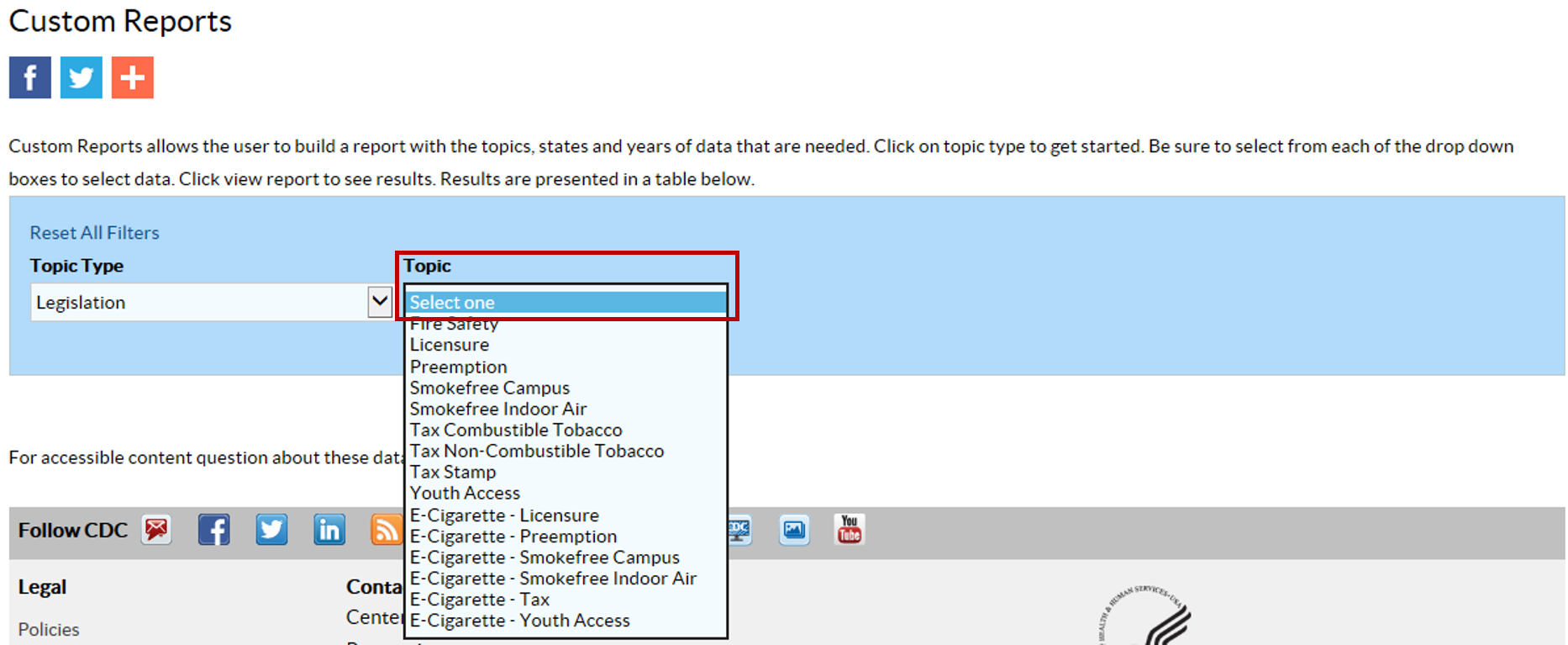The height and width of the screenshot is (645, 1568).
Task: Click the Follow CDC email envelope icon
Action: pyautogui.click(x=156, y=530)
